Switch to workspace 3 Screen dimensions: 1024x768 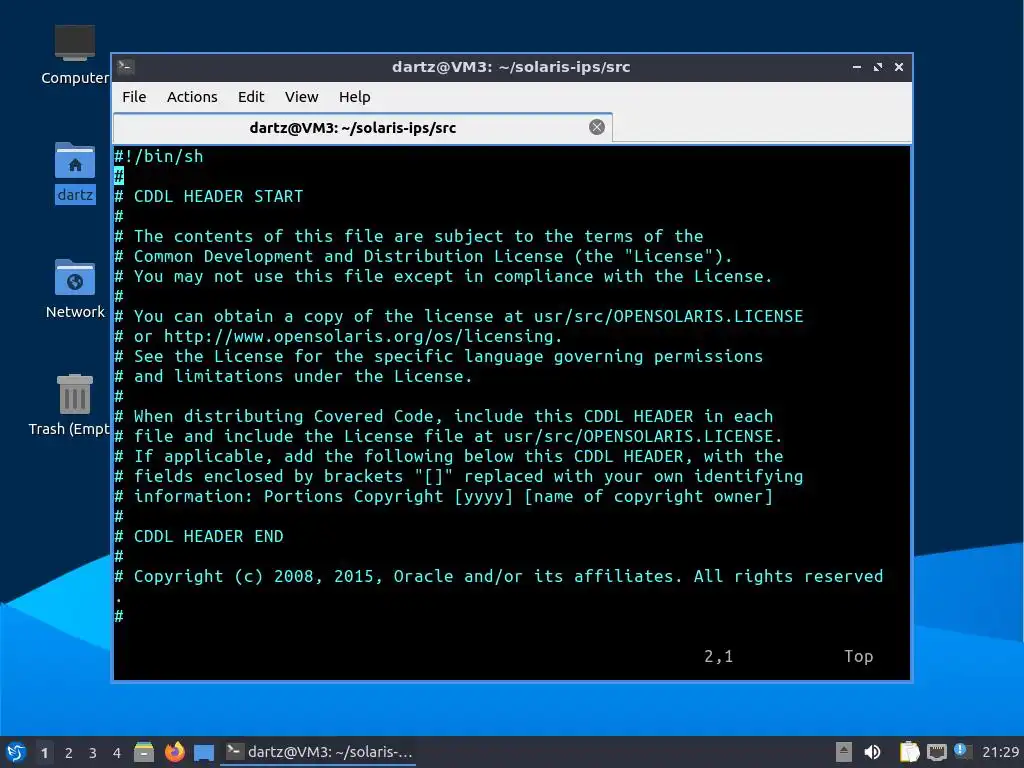pos(93,752)
